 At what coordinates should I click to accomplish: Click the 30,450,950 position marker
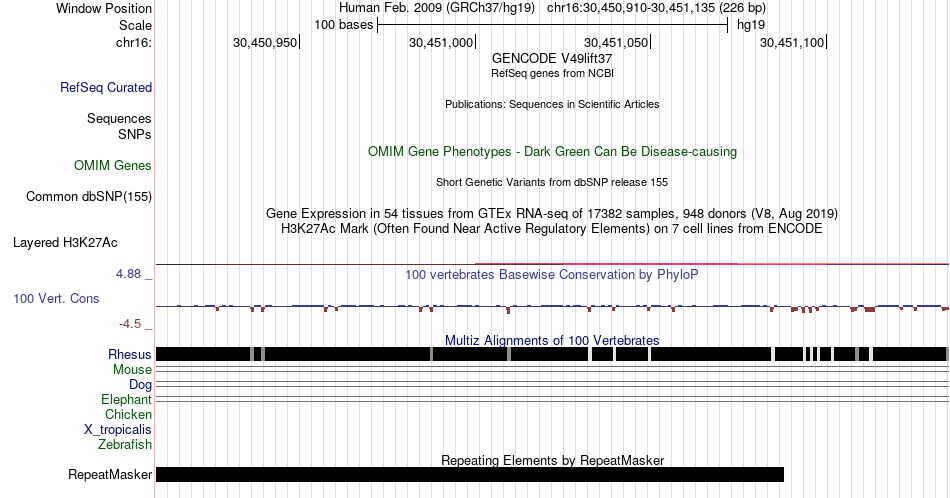[267, 42]
